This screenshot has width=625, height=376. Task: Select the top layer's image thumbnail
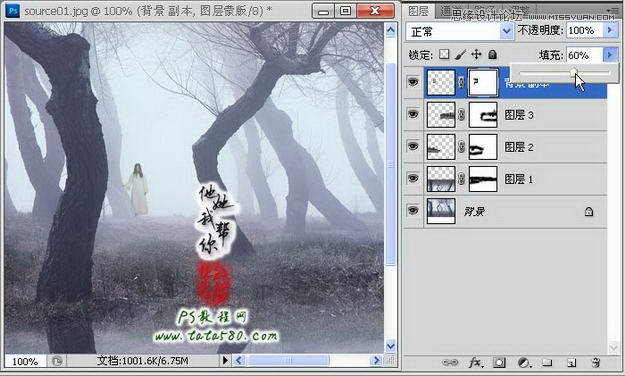click(441, 83)
